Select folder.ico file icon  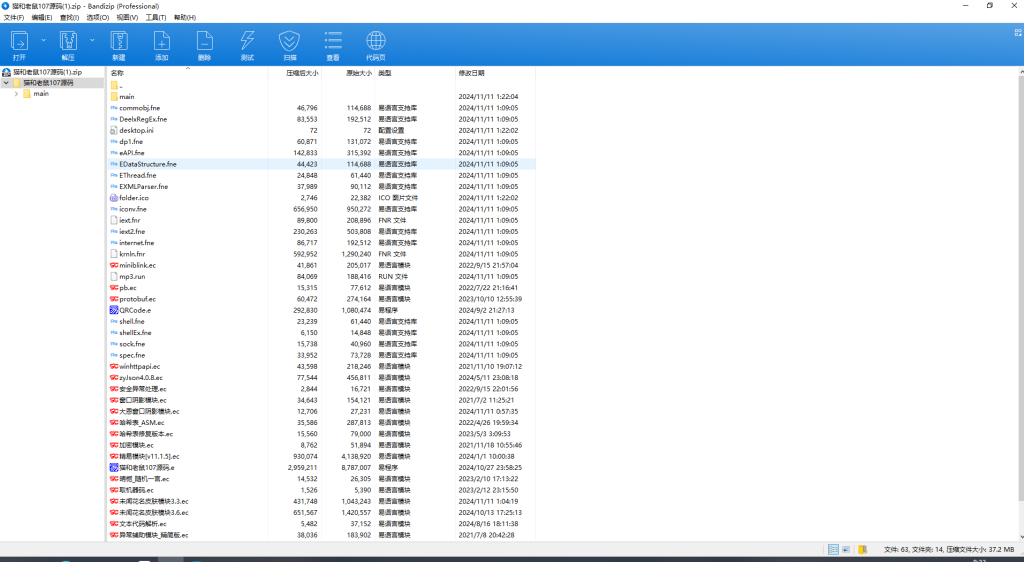[x=114, y=198]
